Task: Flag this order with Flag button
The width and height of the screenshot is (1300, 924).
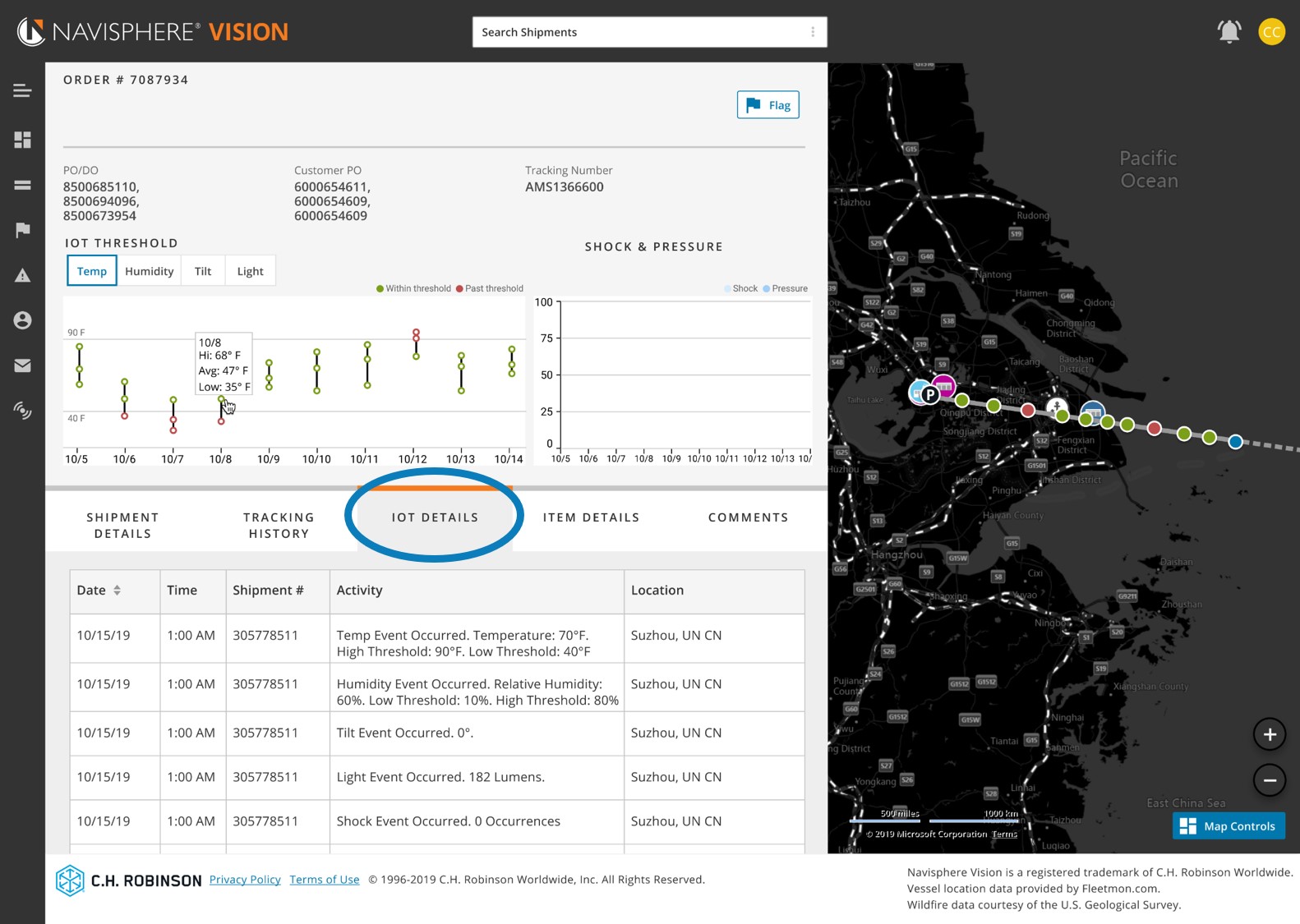Action: point(768,105)
